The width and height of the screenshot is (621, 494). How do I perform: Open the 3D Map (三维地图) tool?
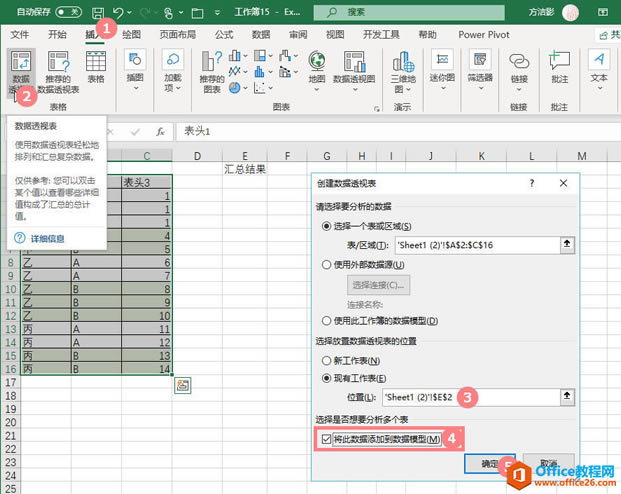coord(403,72)
